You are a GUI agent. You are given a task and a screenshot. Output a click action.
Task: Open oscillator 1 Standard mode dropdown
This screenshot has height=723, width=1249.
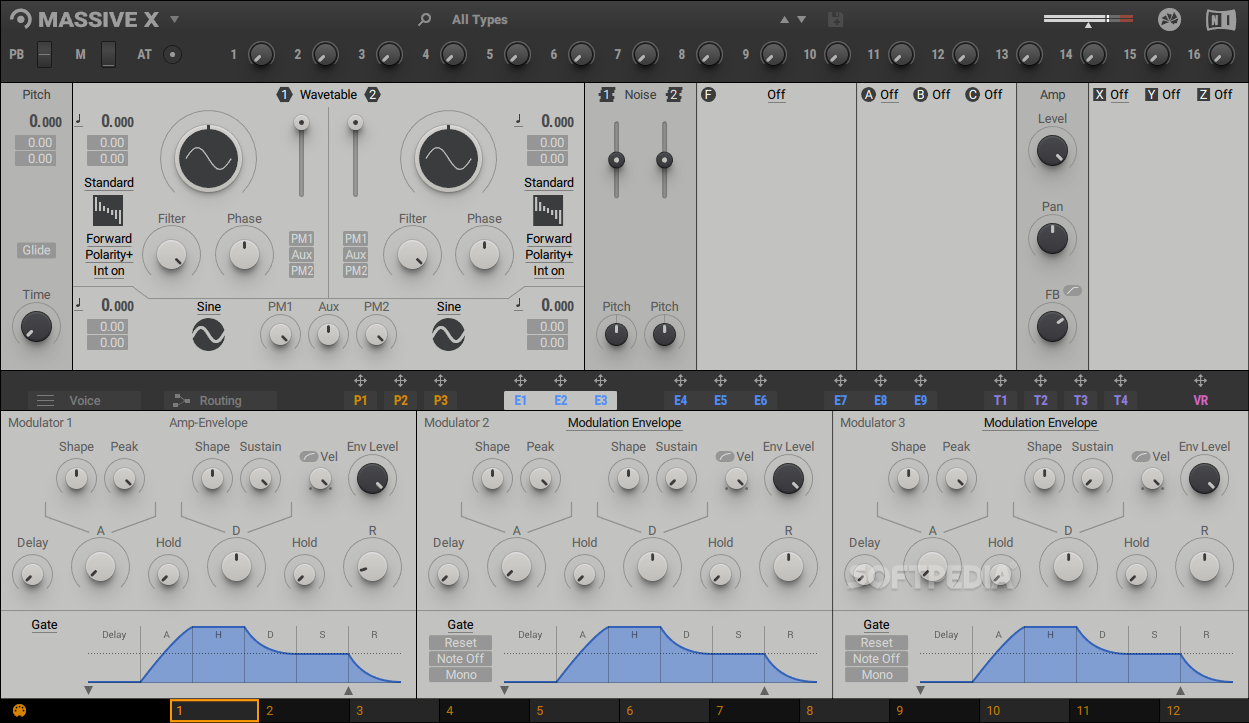(109, 183)
